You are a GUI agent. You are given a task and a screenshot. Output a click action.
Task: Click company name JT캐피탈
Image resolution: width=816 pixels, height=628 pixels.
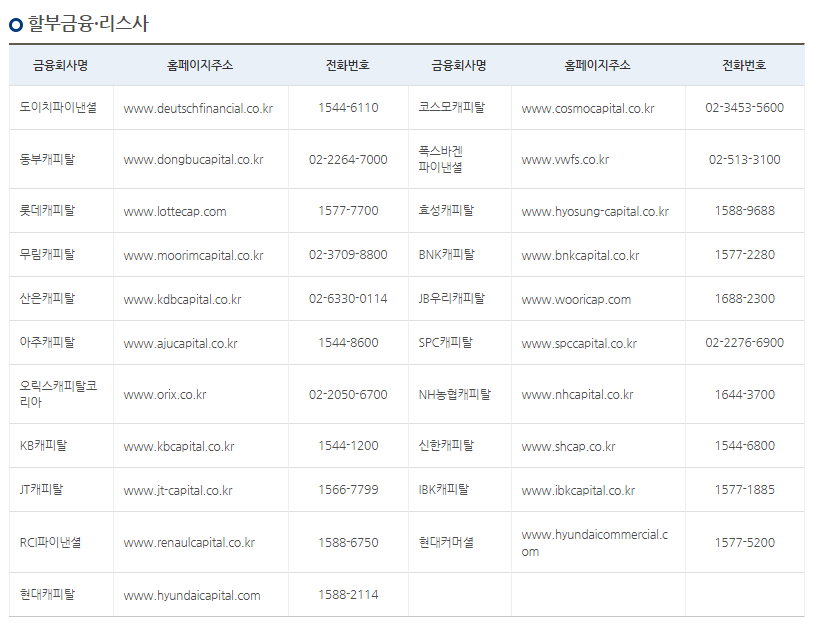coord(41,490)
